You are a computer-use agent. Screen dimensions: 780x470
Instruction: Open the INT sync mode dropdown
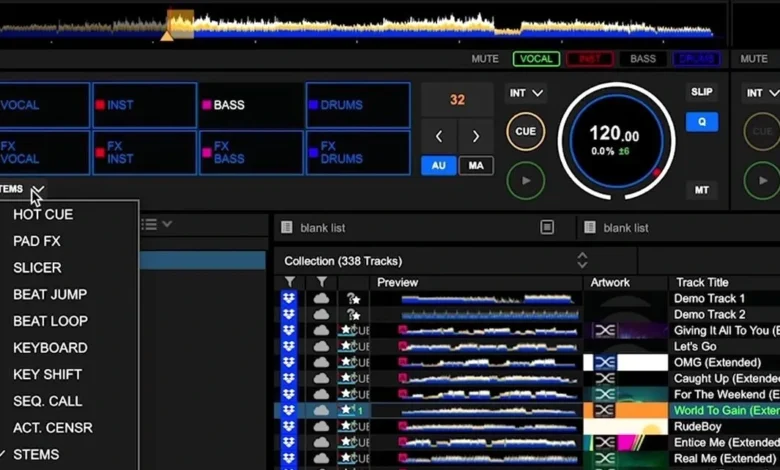tap(526, 94)
